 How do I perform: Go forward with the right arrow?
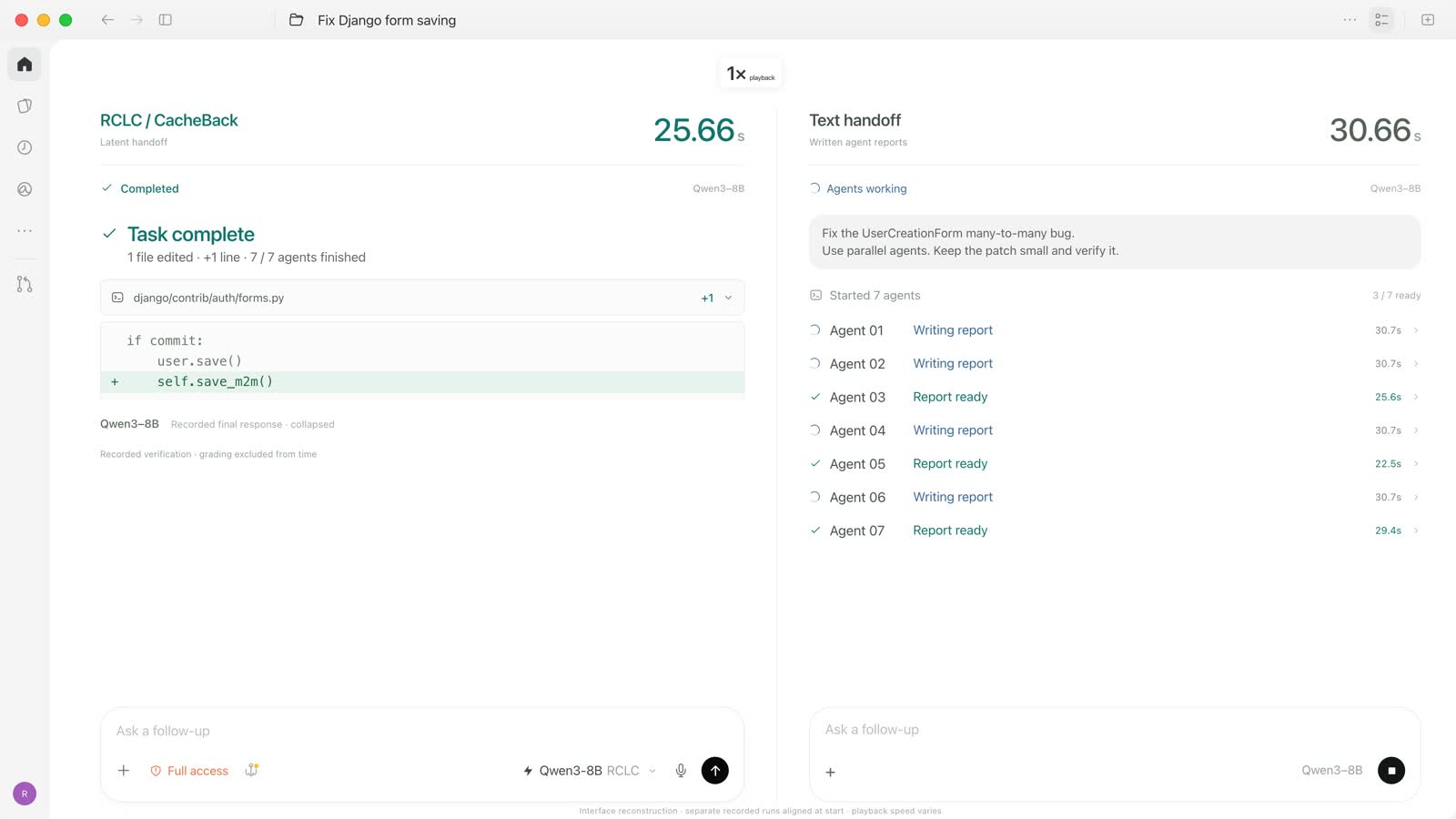(136, 20)
